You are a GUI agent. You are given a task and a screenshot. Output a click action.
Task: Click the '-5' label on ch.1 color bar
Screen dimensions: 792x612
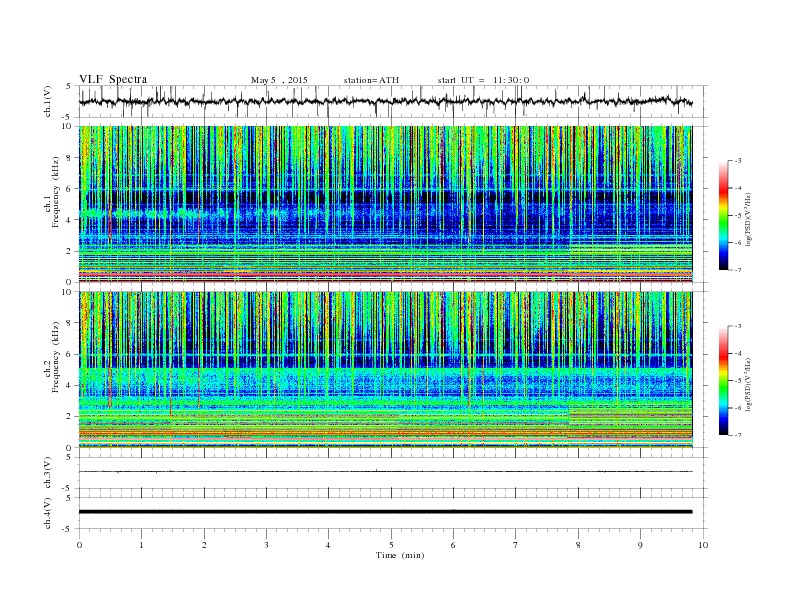point(738,216)
